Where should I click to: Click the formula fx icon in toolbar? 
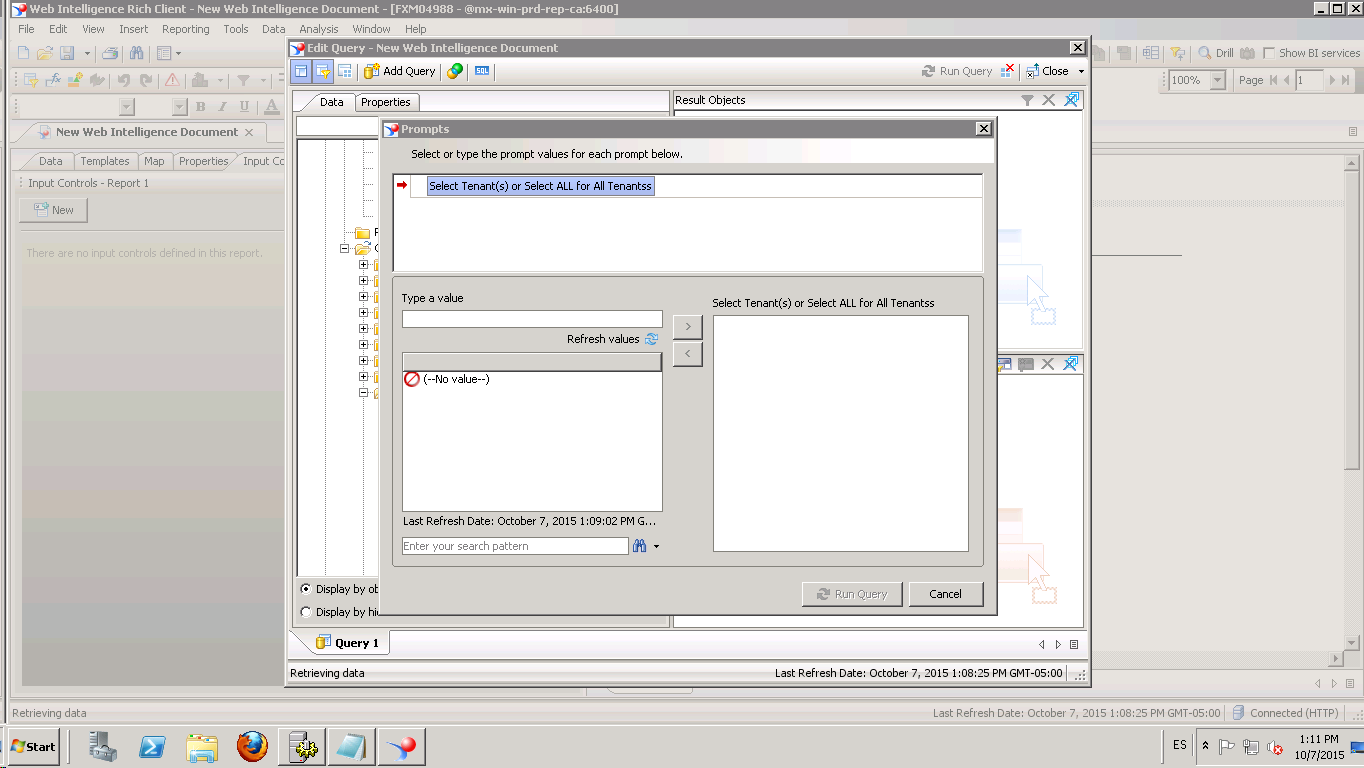53,80
